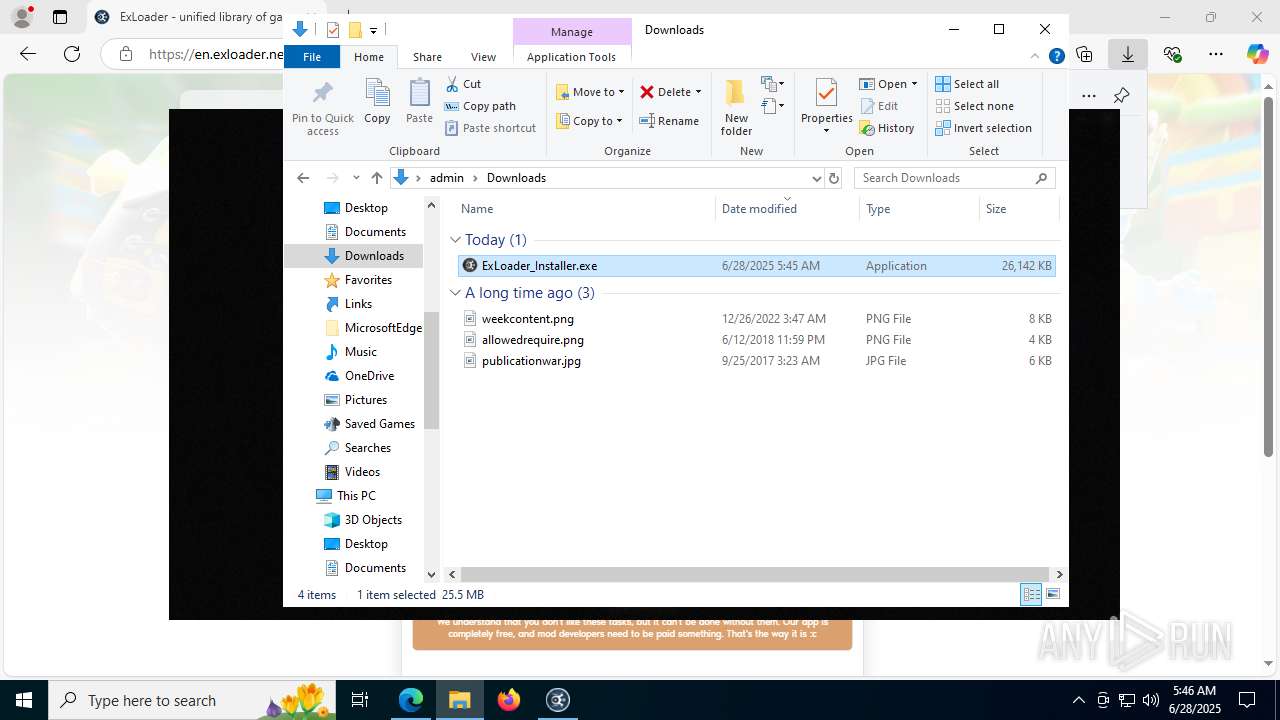The image size is (1280, 720).
Task: Refresh the Downloads folder view
Action: 834,178
